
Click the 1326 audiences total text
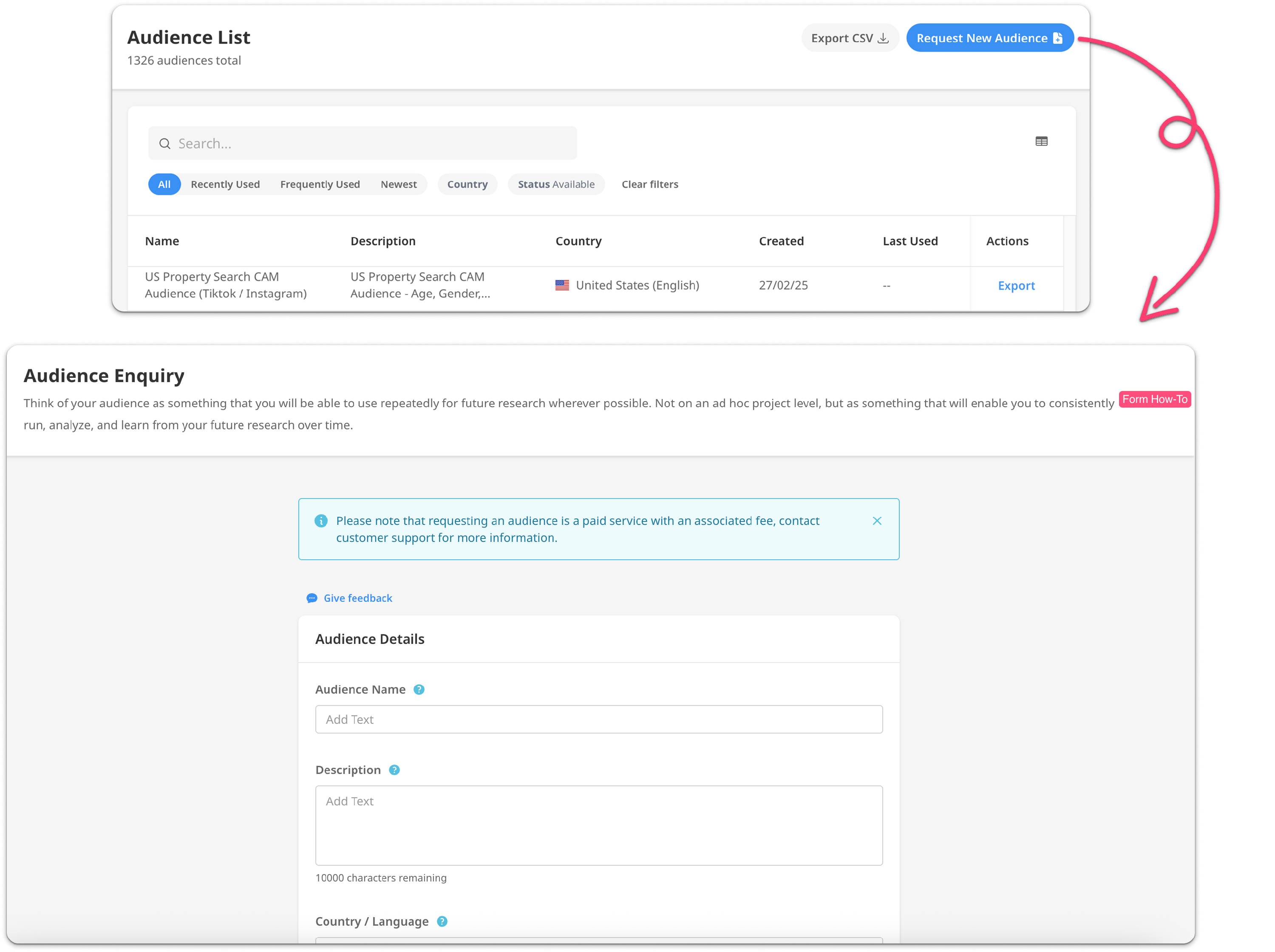184,60
